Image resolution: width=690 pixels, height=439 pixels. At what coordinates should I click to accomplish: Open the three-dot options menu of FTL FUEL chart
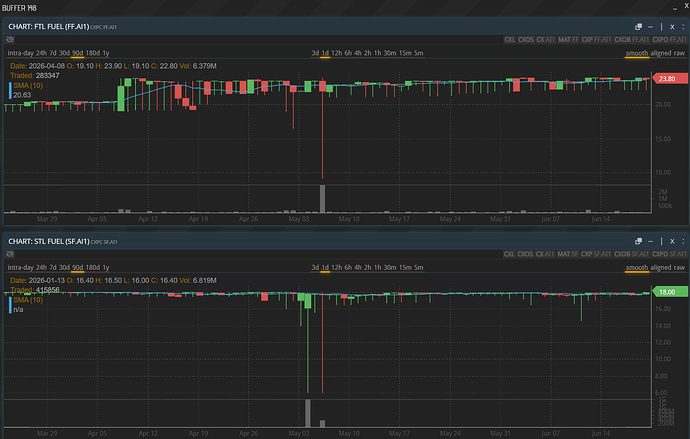pyautogui.click(x=683, y=27)
